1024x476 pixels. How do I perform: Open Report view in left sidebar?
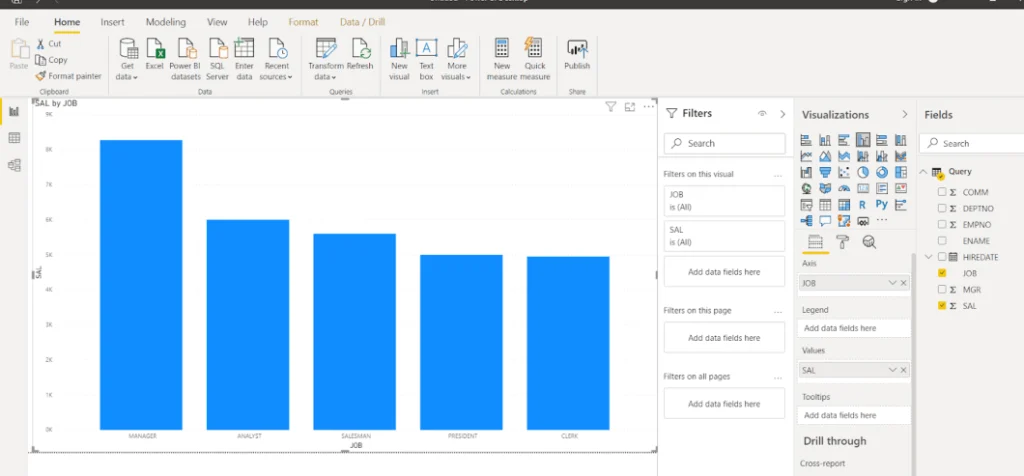(x=14, y=111)
